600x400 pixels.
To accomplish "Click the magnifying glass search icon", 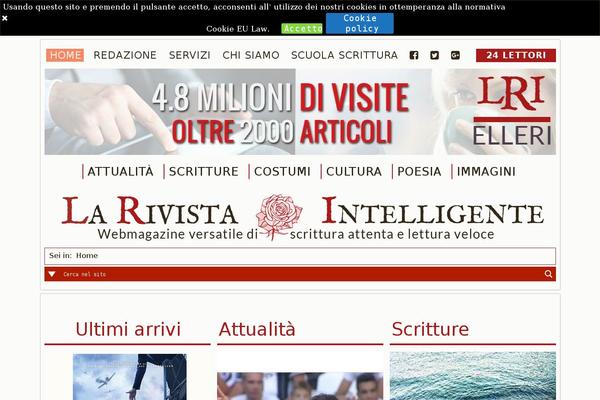I will pos(548,274).
